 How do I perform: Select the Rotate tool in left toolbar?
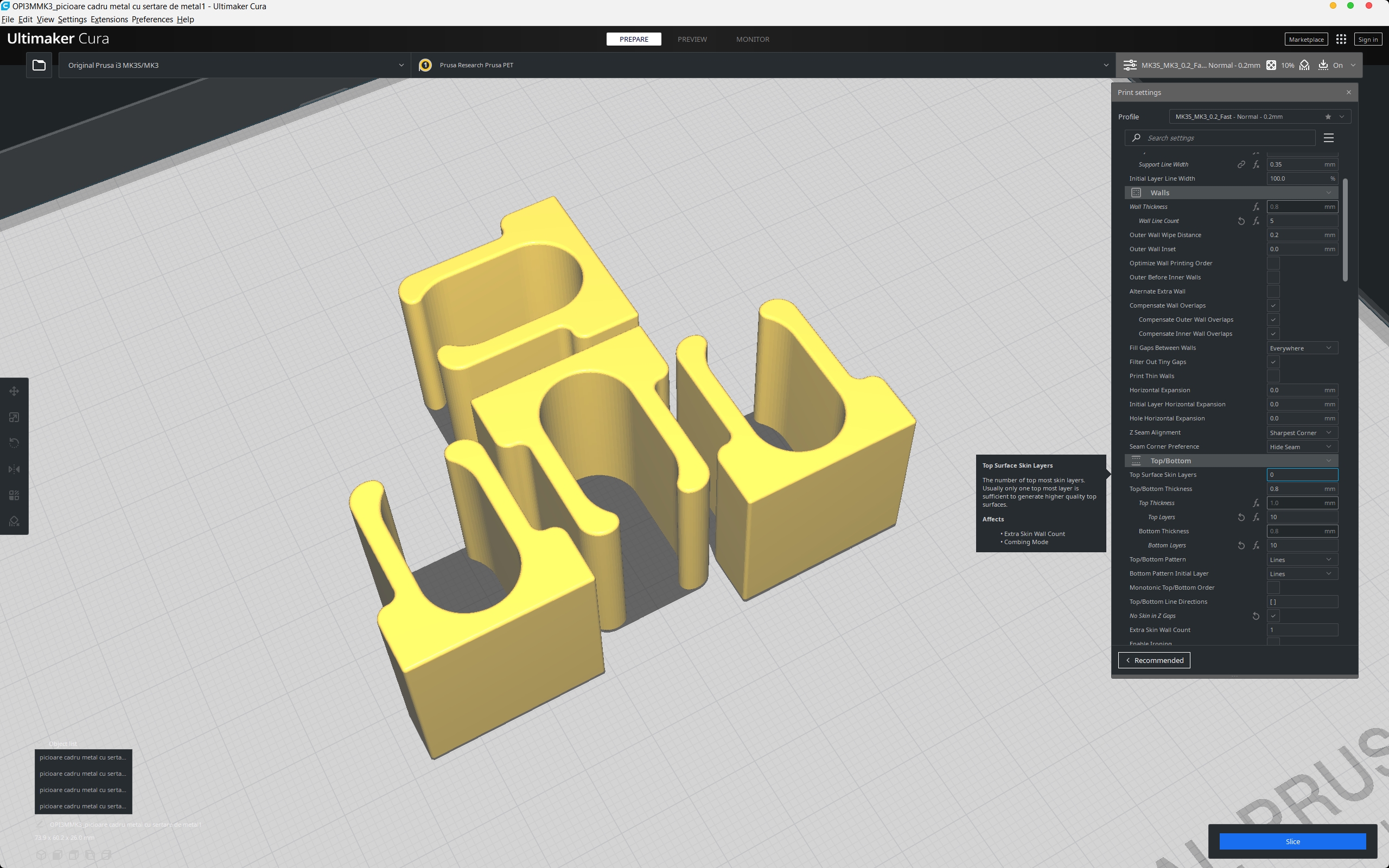(x=14, y=443)
